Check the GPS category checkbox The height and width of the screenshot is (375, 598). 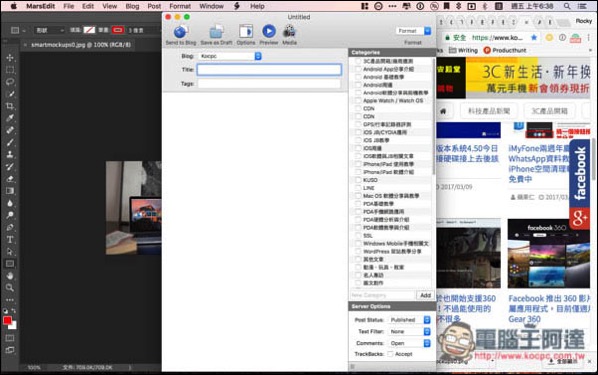click(358, 124)
